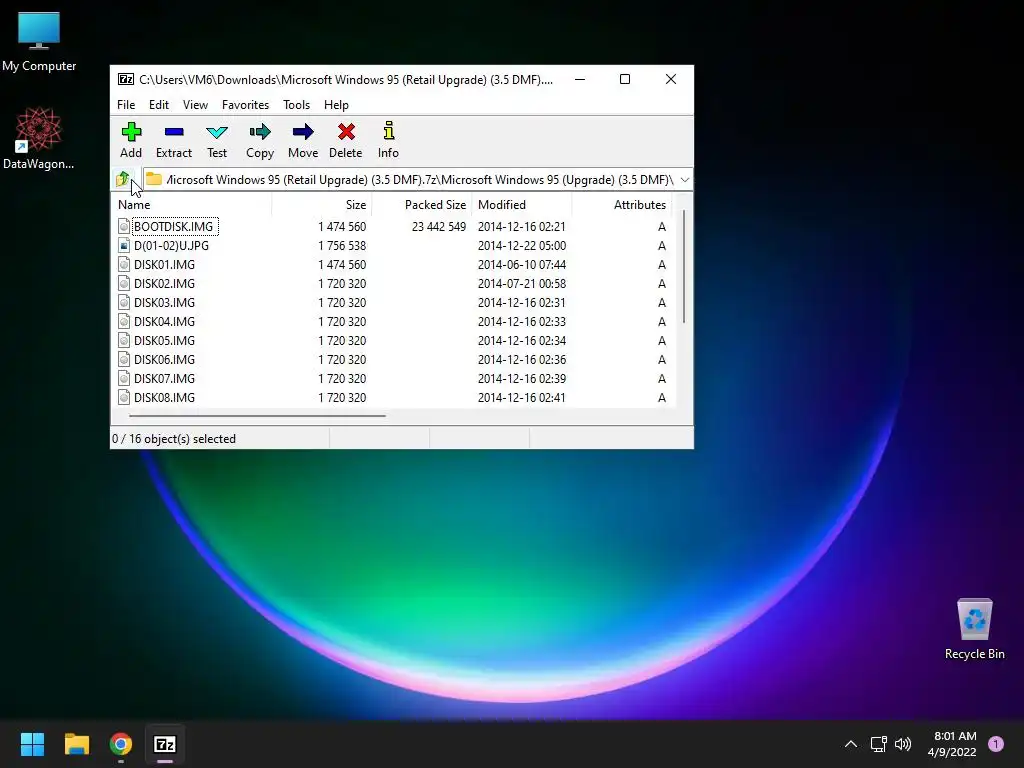This screenshot has height=768, width=1024.
Task: Show hidden system tray icons
Action: click(x=851, y=744)
